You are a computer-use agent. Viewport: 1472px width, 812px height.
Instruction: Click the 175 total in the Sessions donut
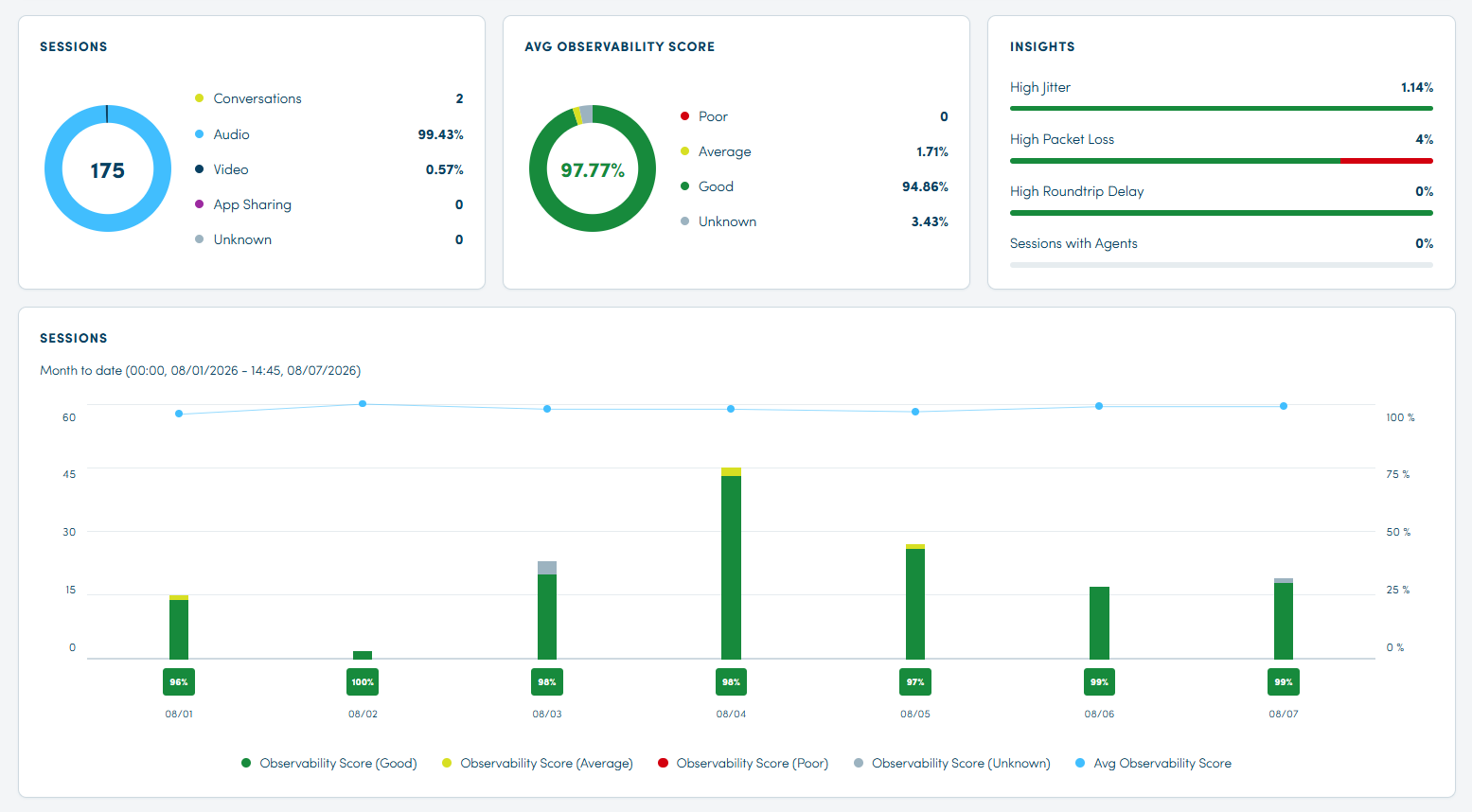pos(107,170)
